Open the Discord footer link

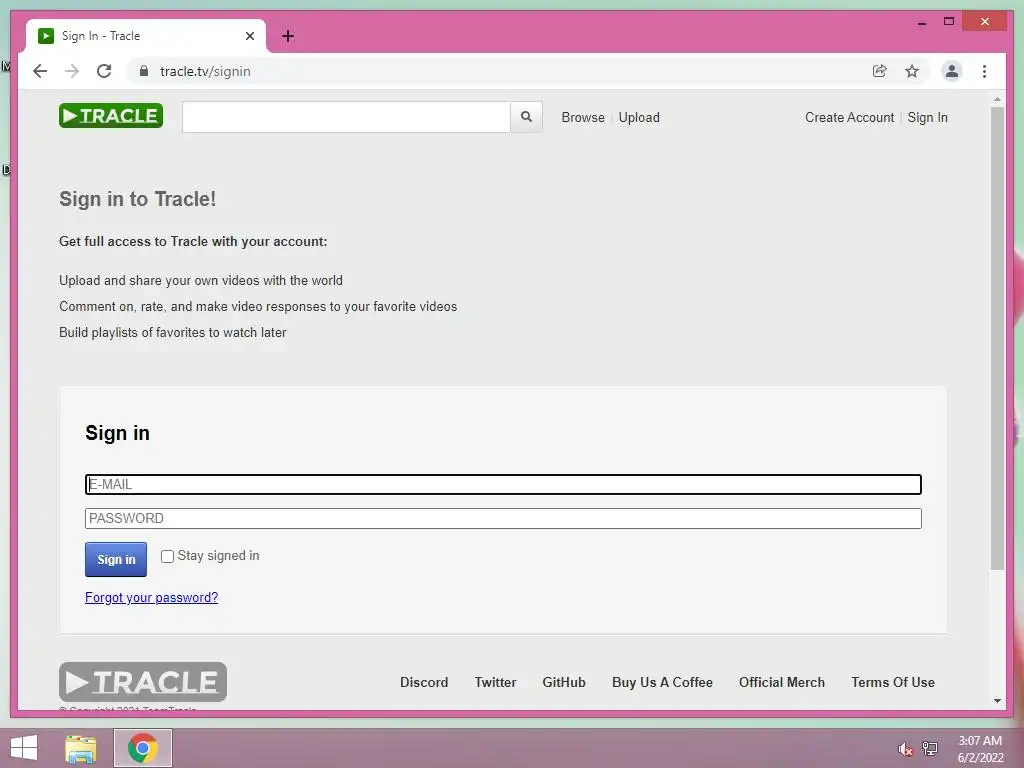click(424, 682)
